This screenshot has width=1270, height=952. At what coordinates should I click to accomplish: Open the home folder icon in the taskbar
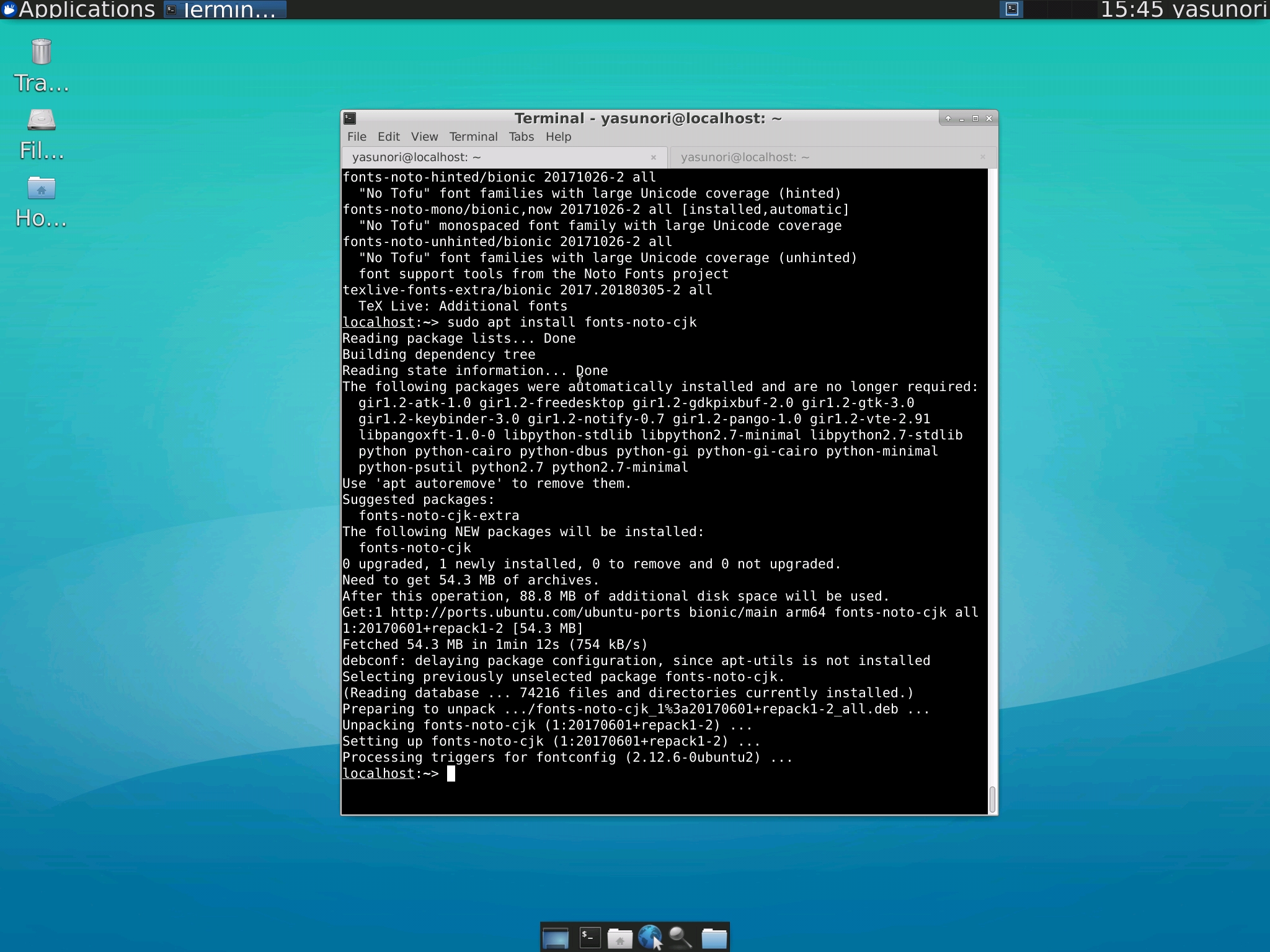[x=620, y=938]
